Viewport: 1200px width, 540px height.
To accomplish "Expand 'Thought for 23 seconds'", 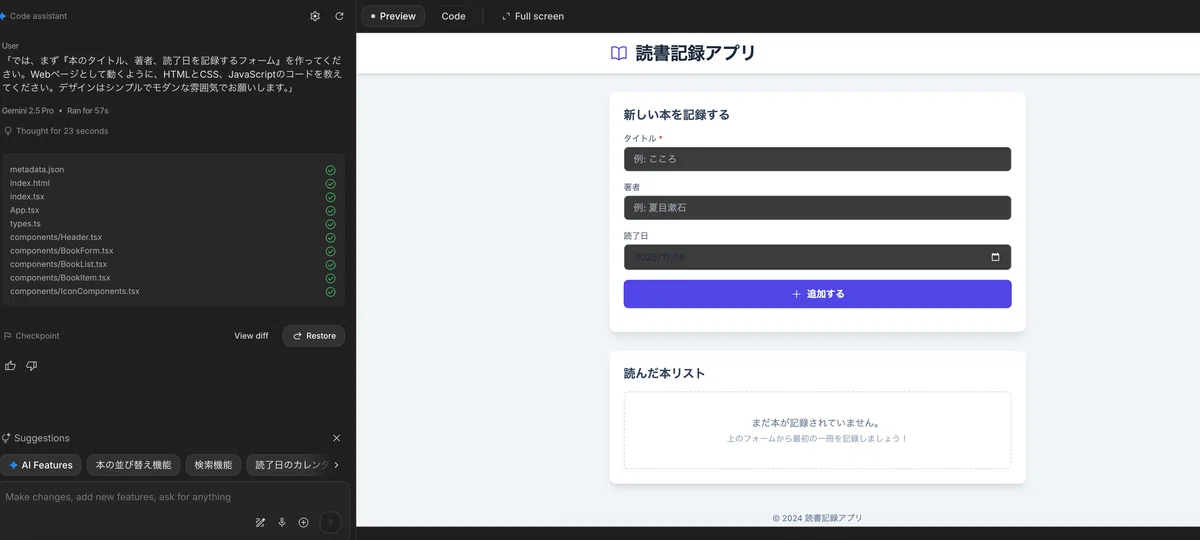I will 62,131.
